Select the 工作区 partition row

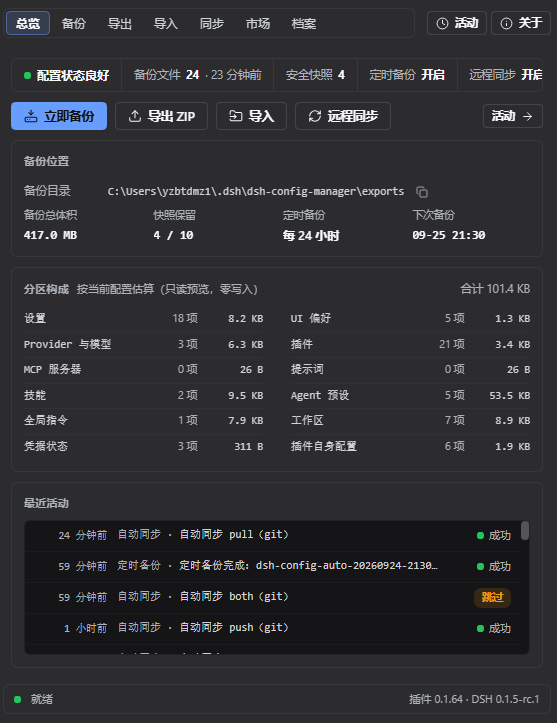(x=410, y=421)
